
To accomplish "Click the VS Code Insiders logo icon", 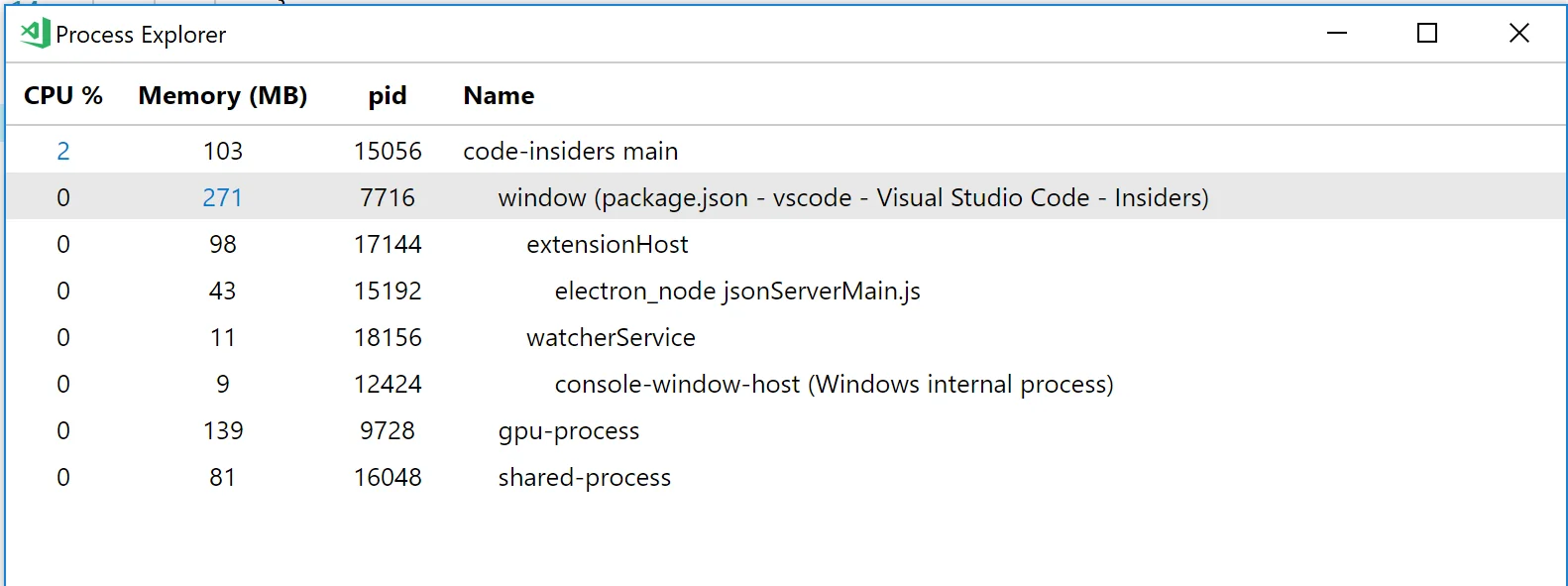I will [x=36, y=34].
